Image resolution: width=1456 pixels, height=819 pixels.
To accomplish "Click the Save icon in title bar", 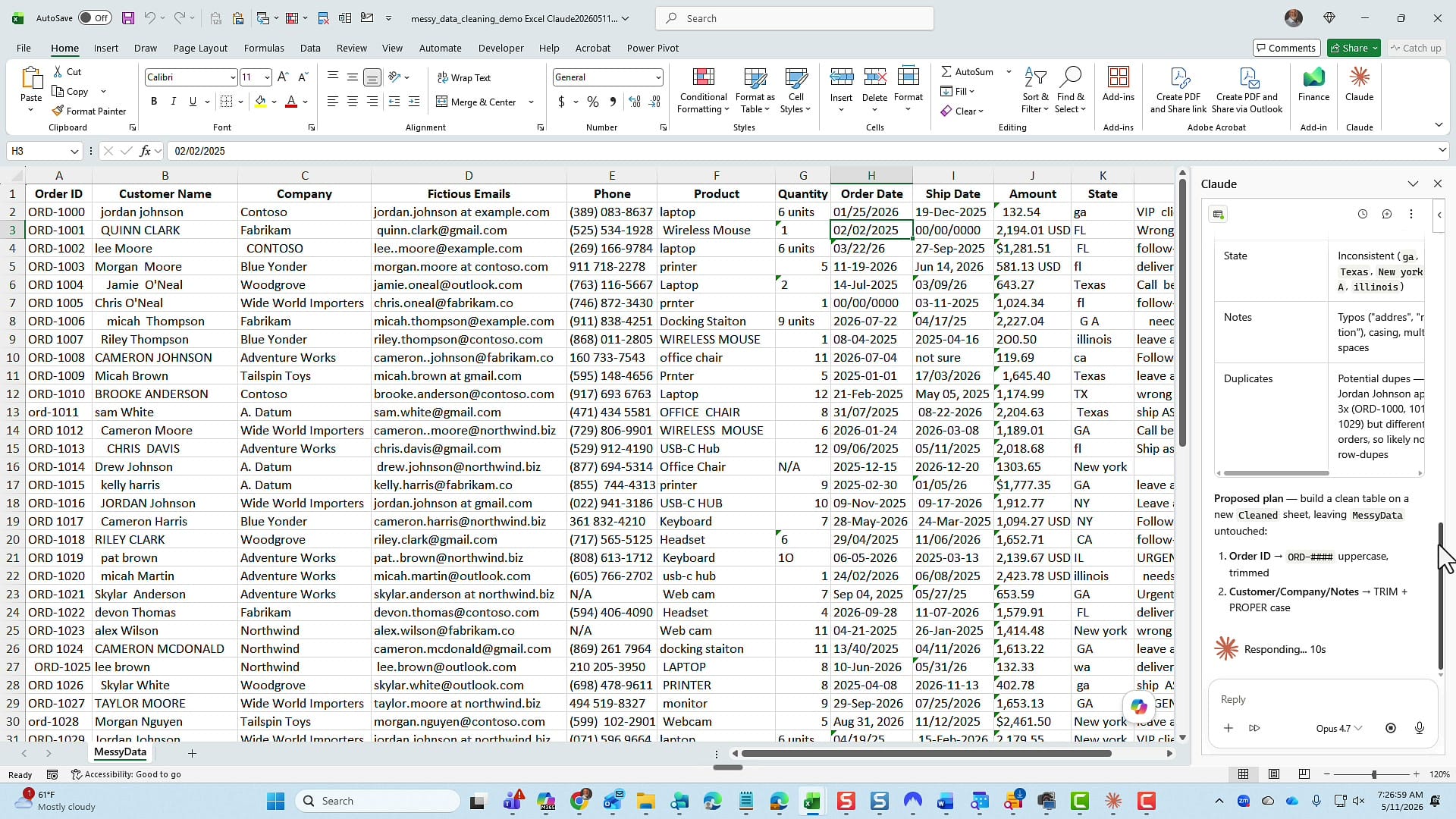I will [127, 18].
